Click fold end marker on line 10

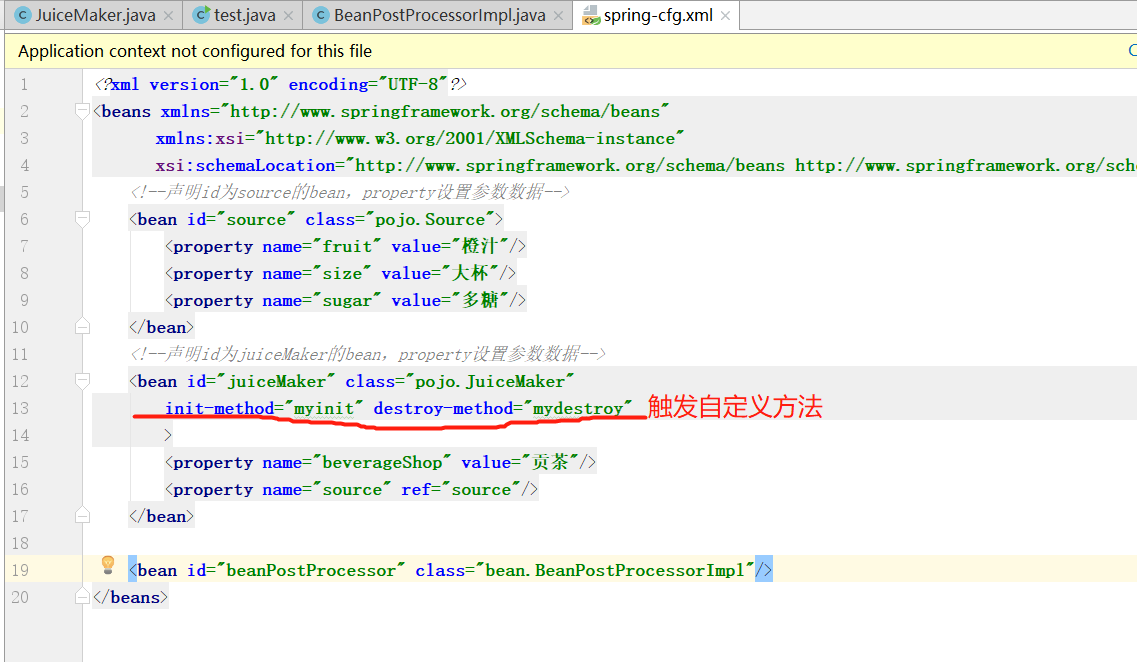(x=82, y=327)
